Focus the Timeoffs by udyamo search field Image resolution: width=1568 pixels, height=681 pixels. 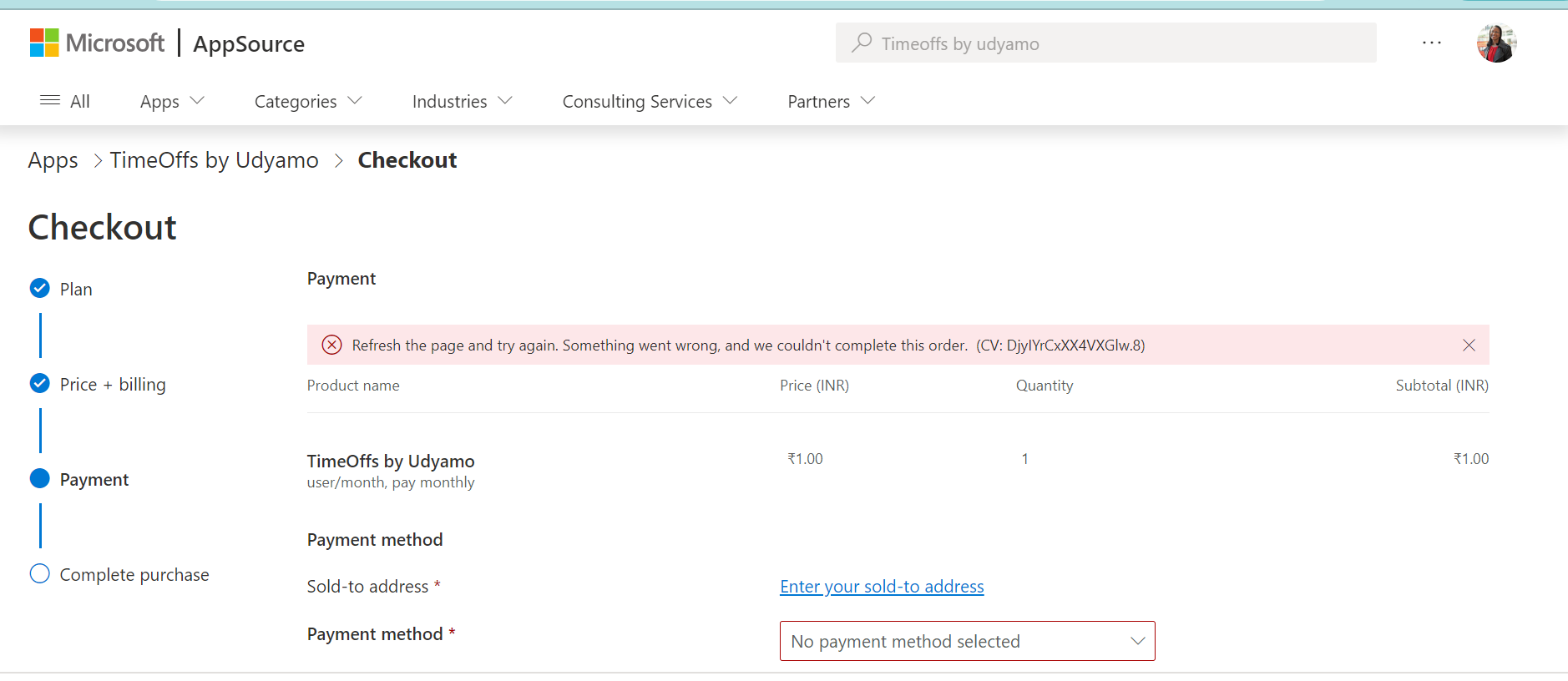point(1105,43)
